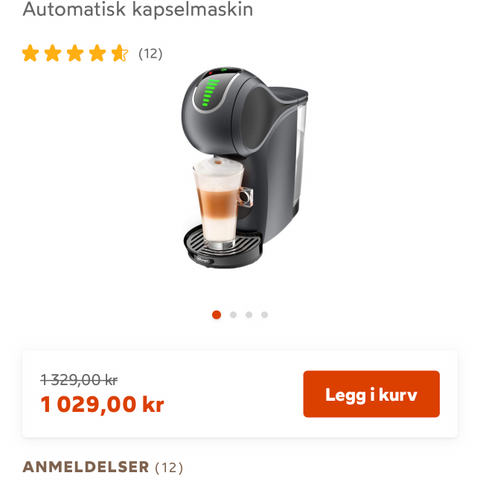Image resolution: width=480 pixels, height=480 pixels.
Task: Switch to the third image dot
Action: [249, 315]
